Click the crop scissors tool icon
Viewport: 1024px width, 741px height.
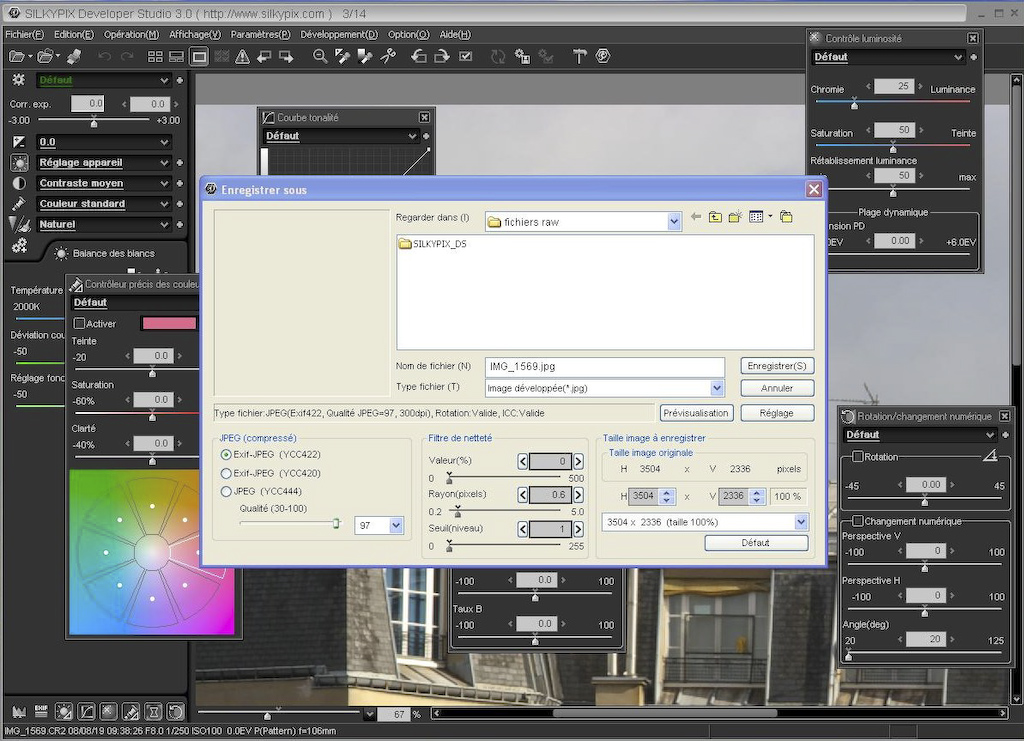388,57
